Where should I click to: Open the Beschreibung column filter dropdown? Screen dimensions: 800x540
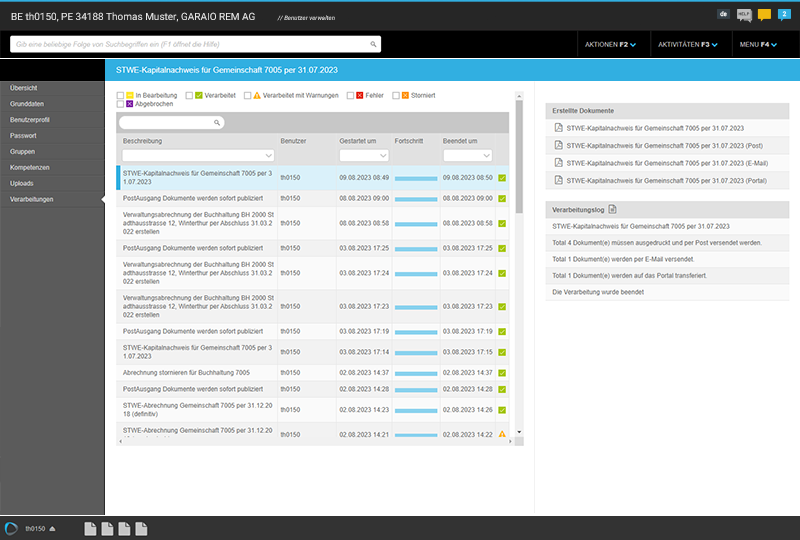click(x=269, y=156)
